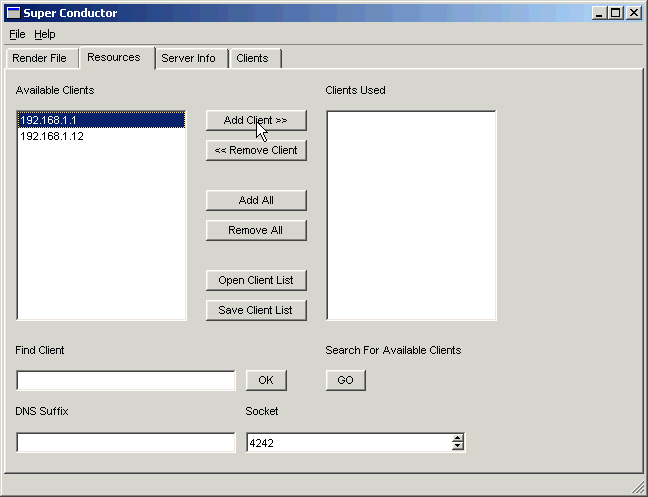648x497 pixels.
Task: Increase the Socket value with up arrow
Action: tap(458, 438)
